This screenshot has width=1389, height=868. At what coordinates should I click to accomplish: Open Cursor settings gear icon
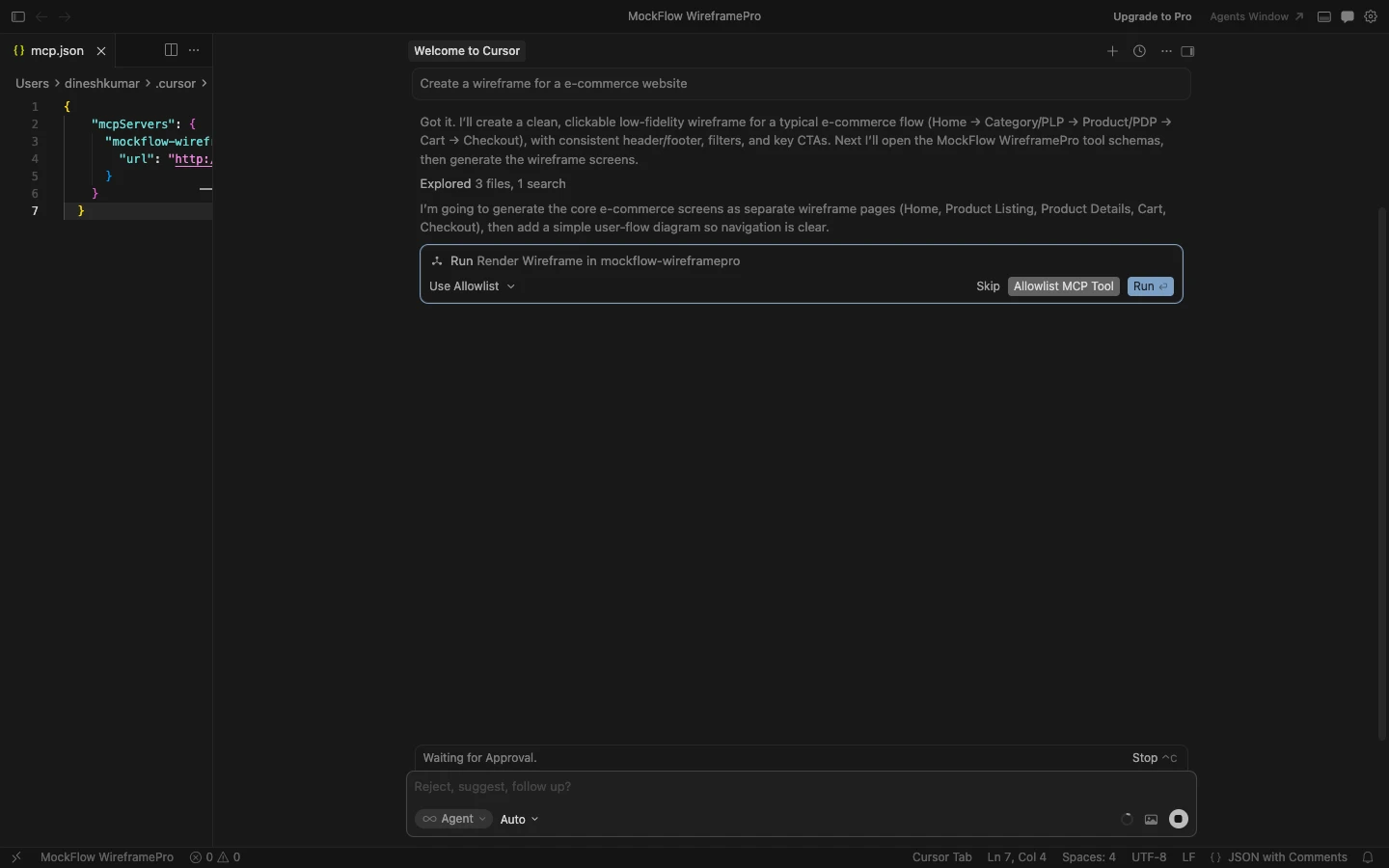pyautogui.click(x=1371, y=16)
